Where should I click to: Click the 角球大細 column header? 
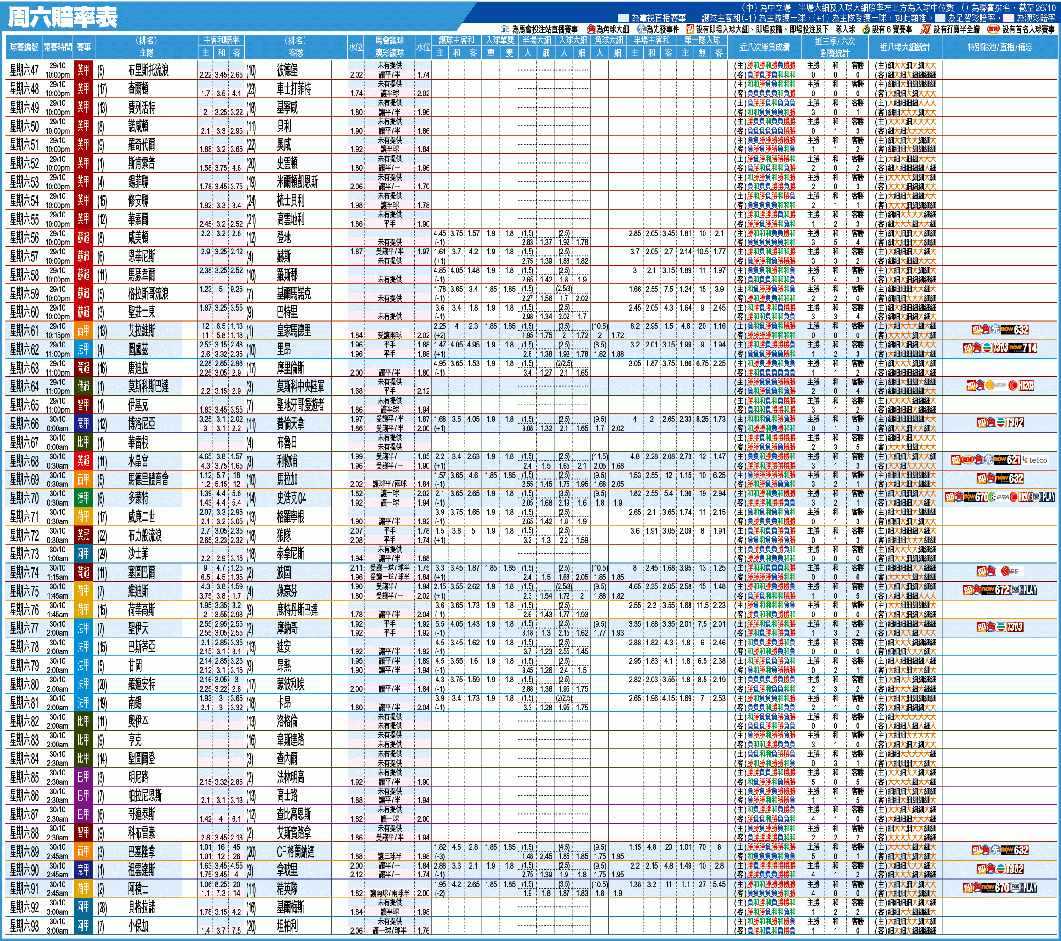click(x=608, y=40)
